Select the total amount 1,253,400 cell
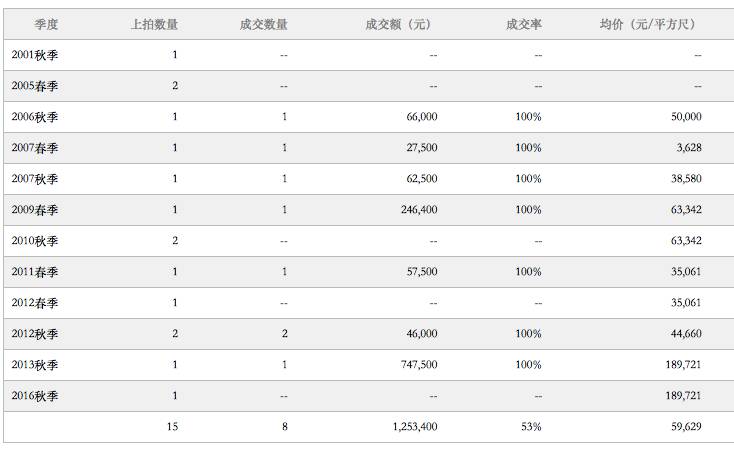The height and width of the screenshot is (449, 734). (x=414, y=427)
